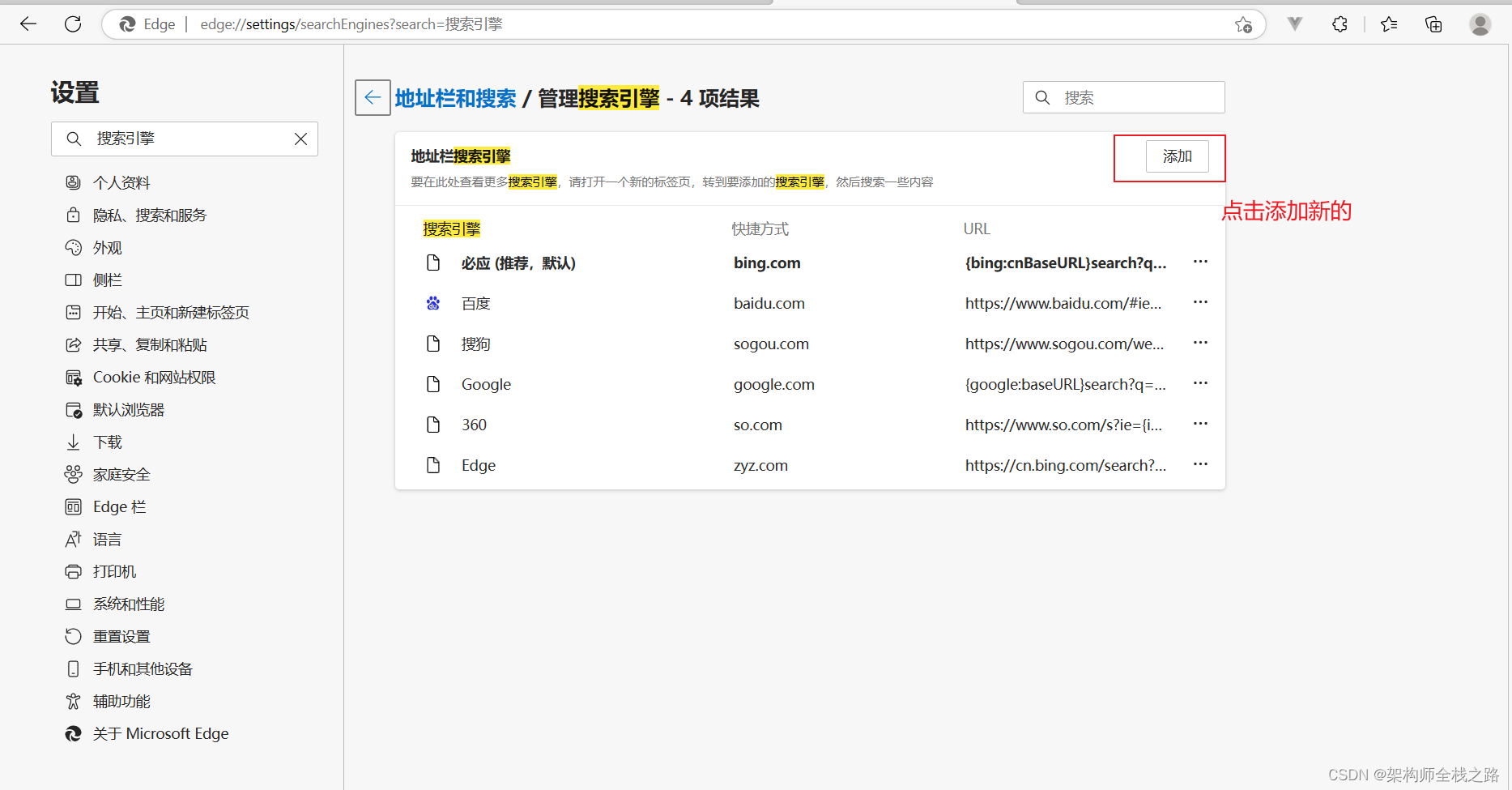Follow the 地址栏和搜索 breadcrumb link
1512x790 pixels.
[455, 99]
